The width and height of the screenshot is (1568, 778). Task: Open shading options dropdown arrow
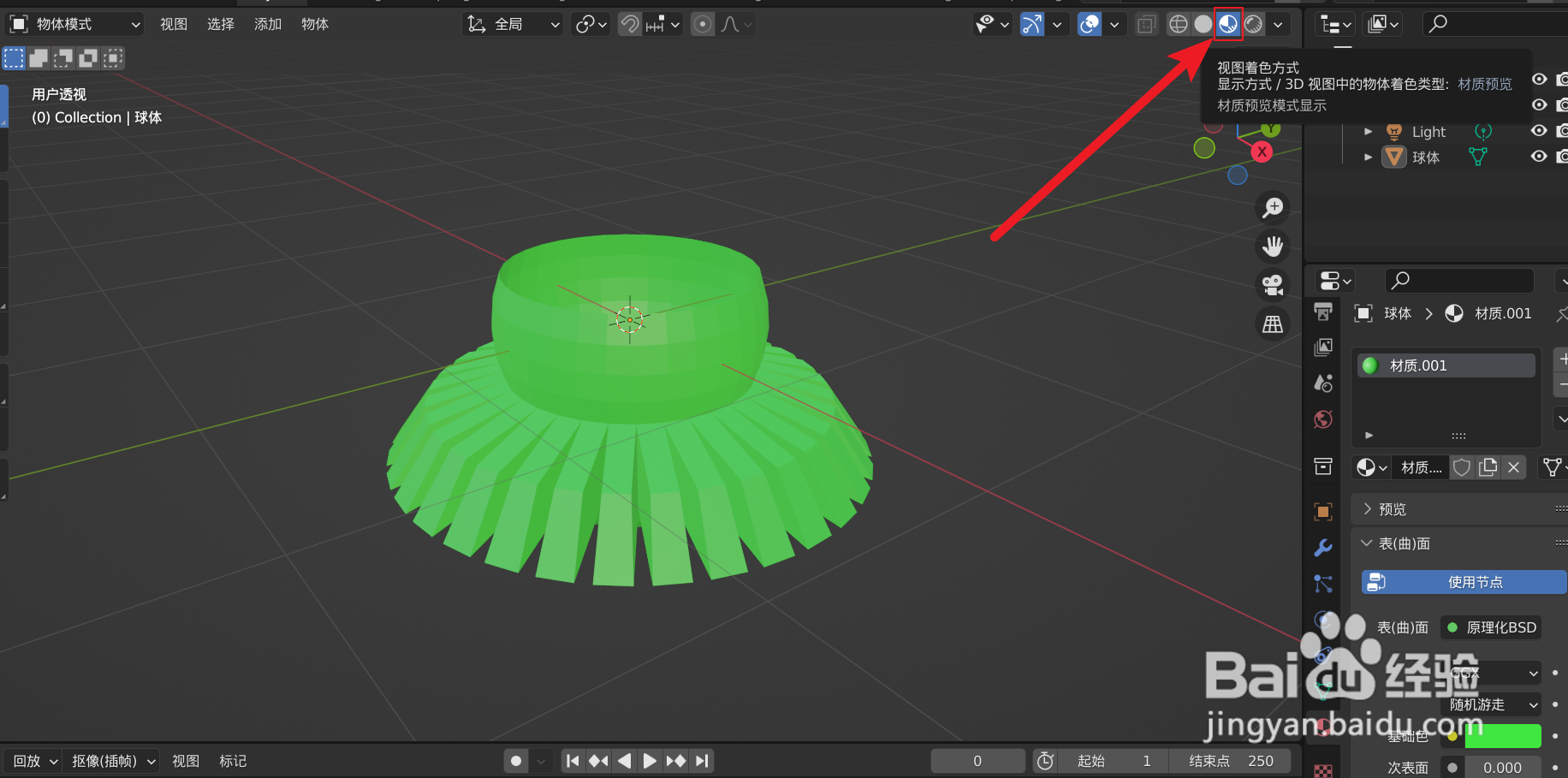1278,24
